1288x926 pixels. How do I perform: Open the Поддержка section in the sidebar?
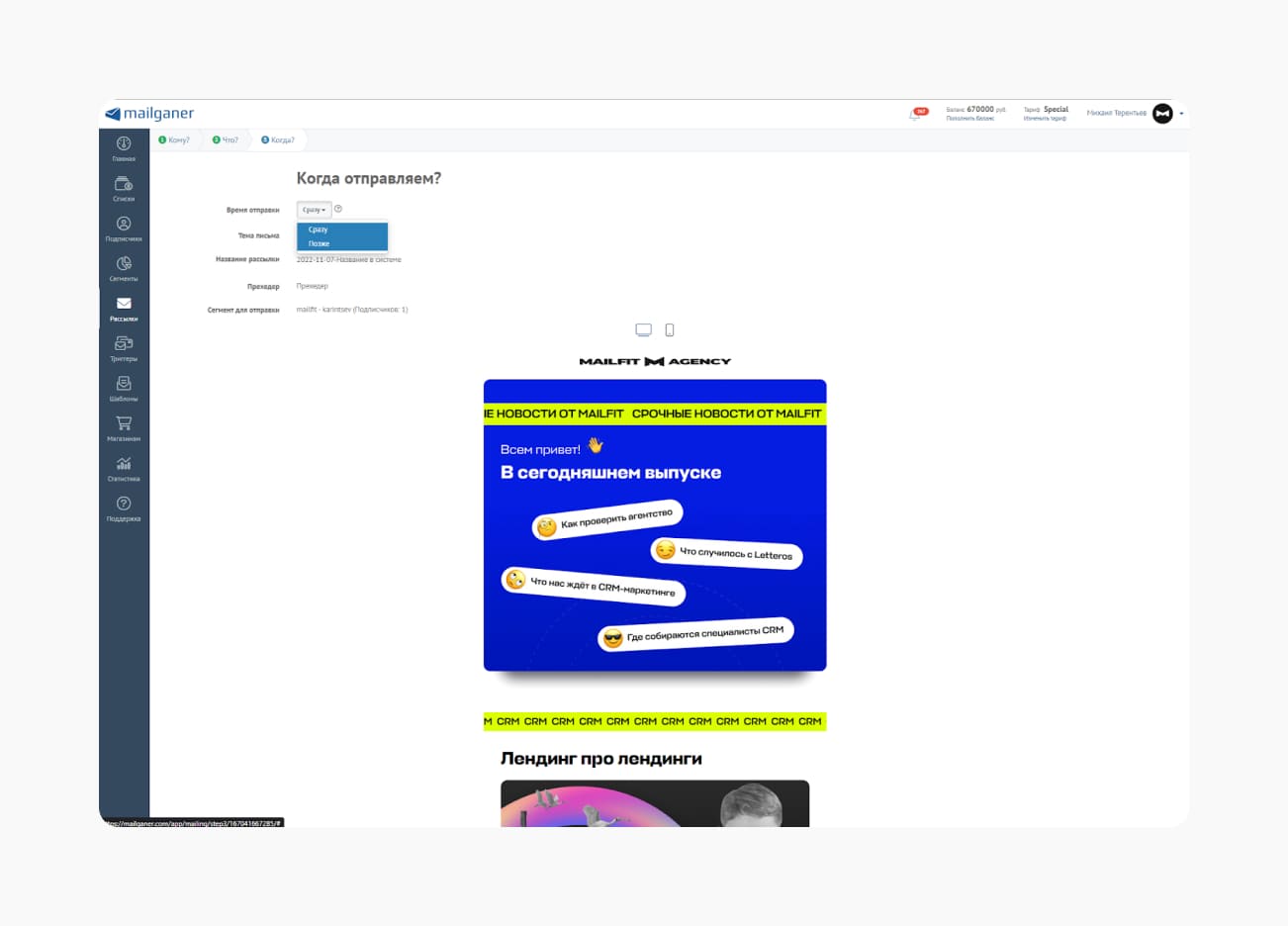point(124,508)
